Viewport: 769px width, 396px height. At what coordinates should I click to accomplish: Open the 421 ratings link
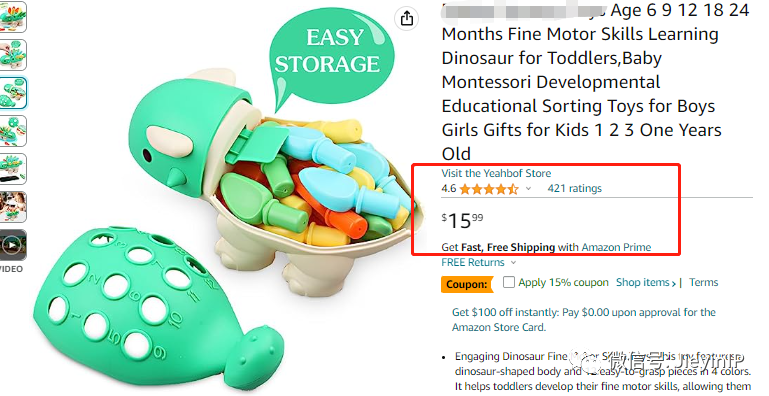pyautogui.click(x=574, y=188)
